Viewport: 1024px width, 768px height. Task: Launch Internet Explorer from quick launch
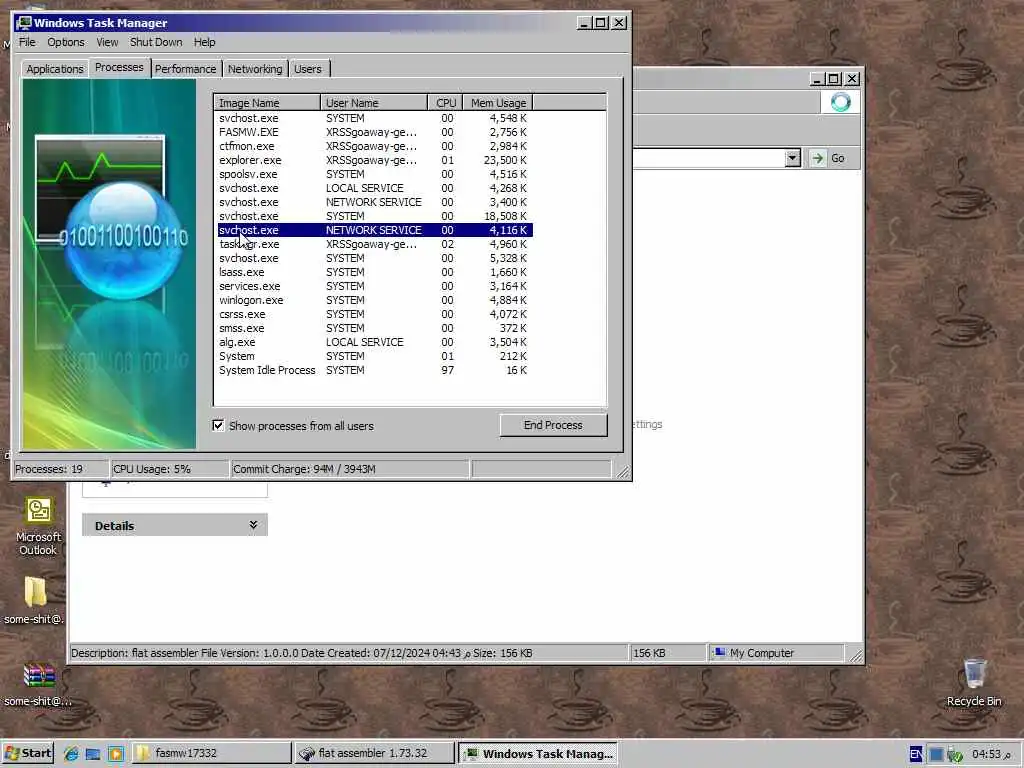[x=71, y=754]
